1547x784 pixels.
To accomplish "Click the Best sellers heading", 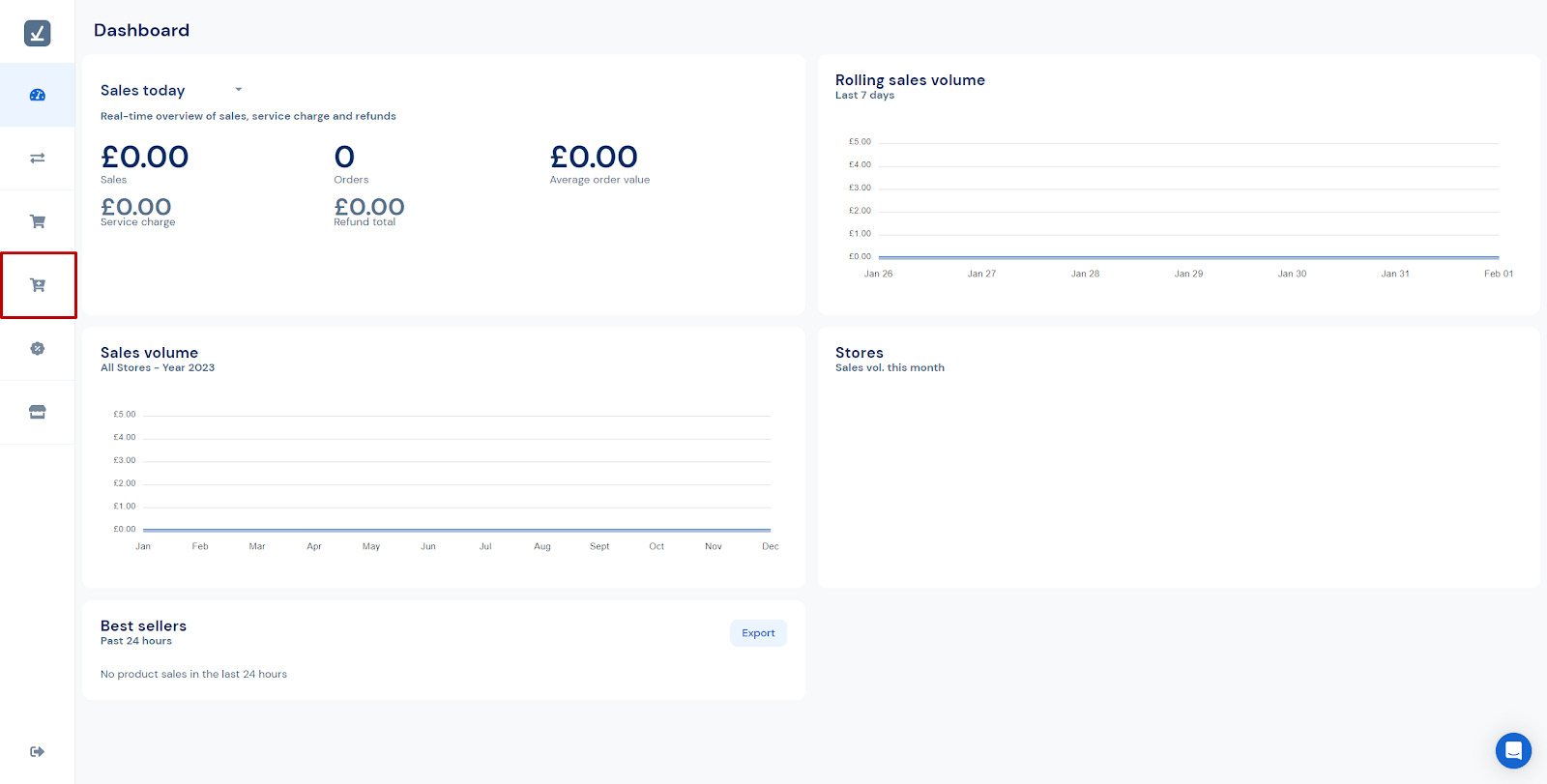I will tap(143, 625).
